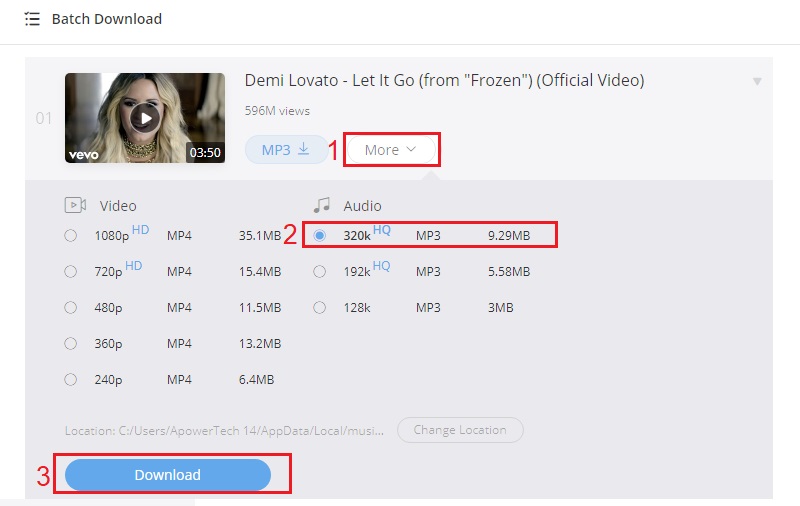Screen dimensions: 800x506
Task: Click the vevo logo on thumbnail
Action: point(84,155)
